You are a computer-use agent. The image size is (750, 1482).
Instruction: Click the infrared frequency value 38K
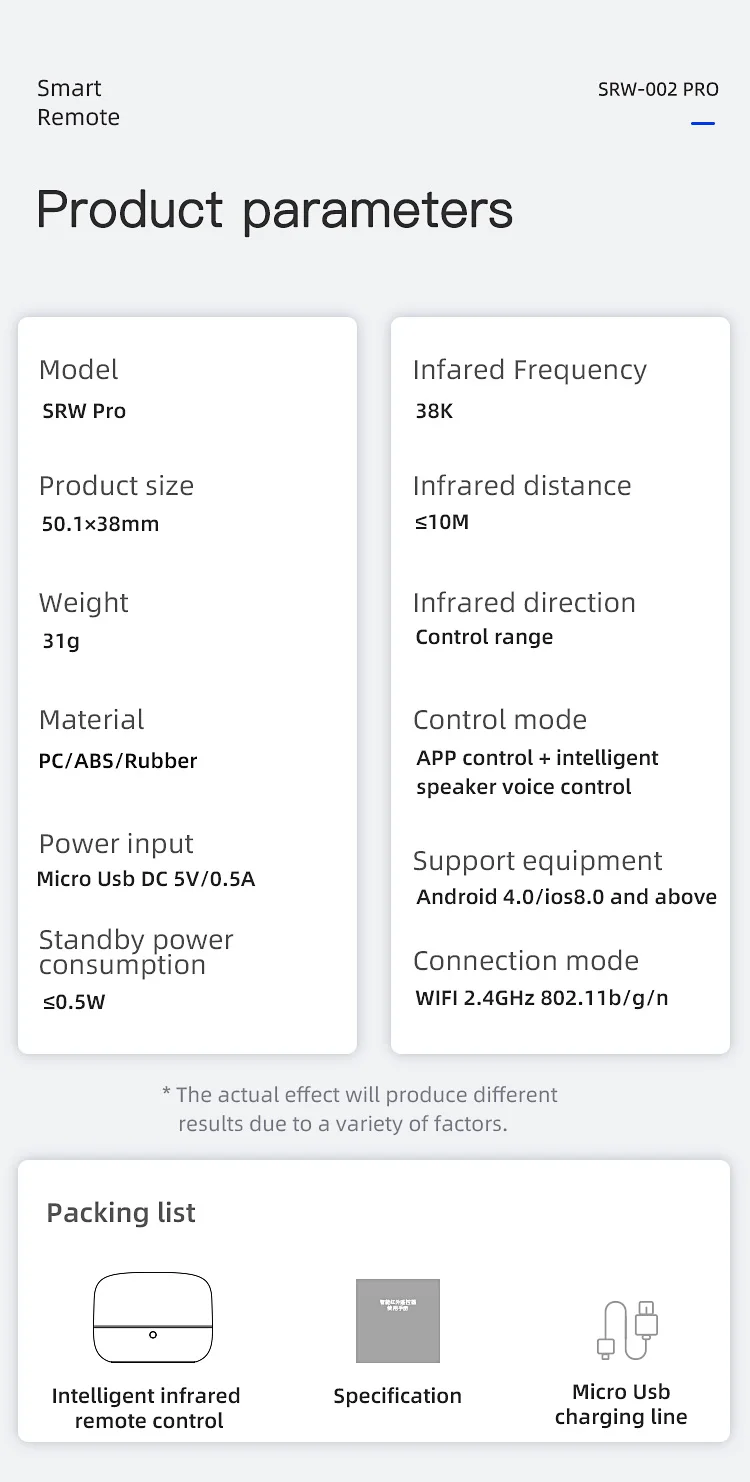[434, 411]
